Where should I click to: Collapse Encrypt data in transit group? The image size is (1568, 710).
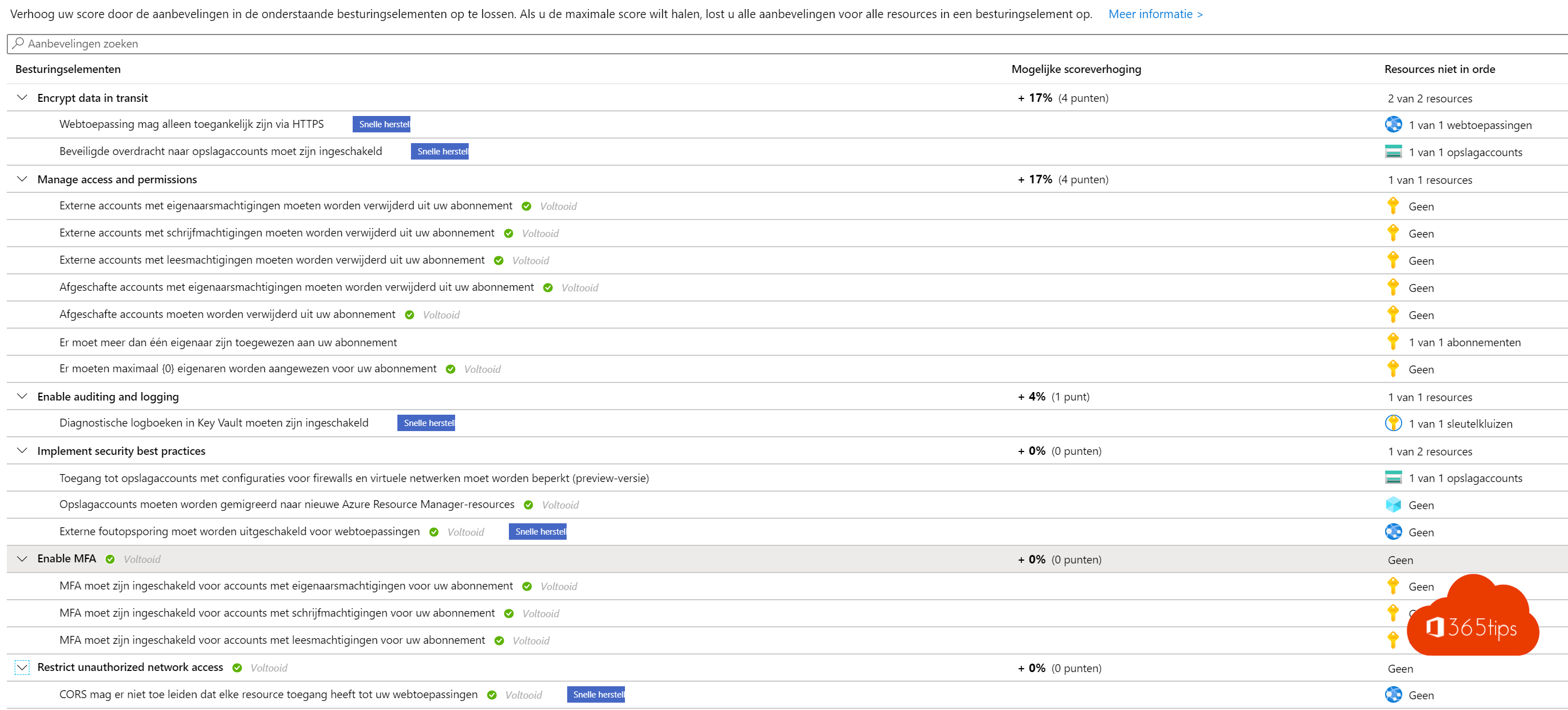click(x=23, y=97)
